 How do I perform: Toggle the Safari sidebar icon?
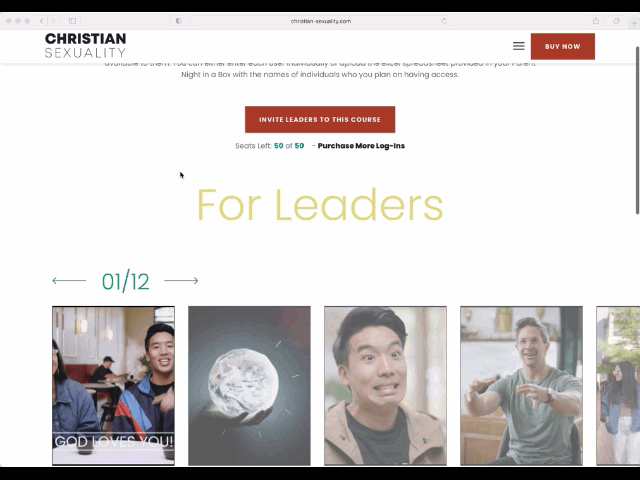point(72,21)
